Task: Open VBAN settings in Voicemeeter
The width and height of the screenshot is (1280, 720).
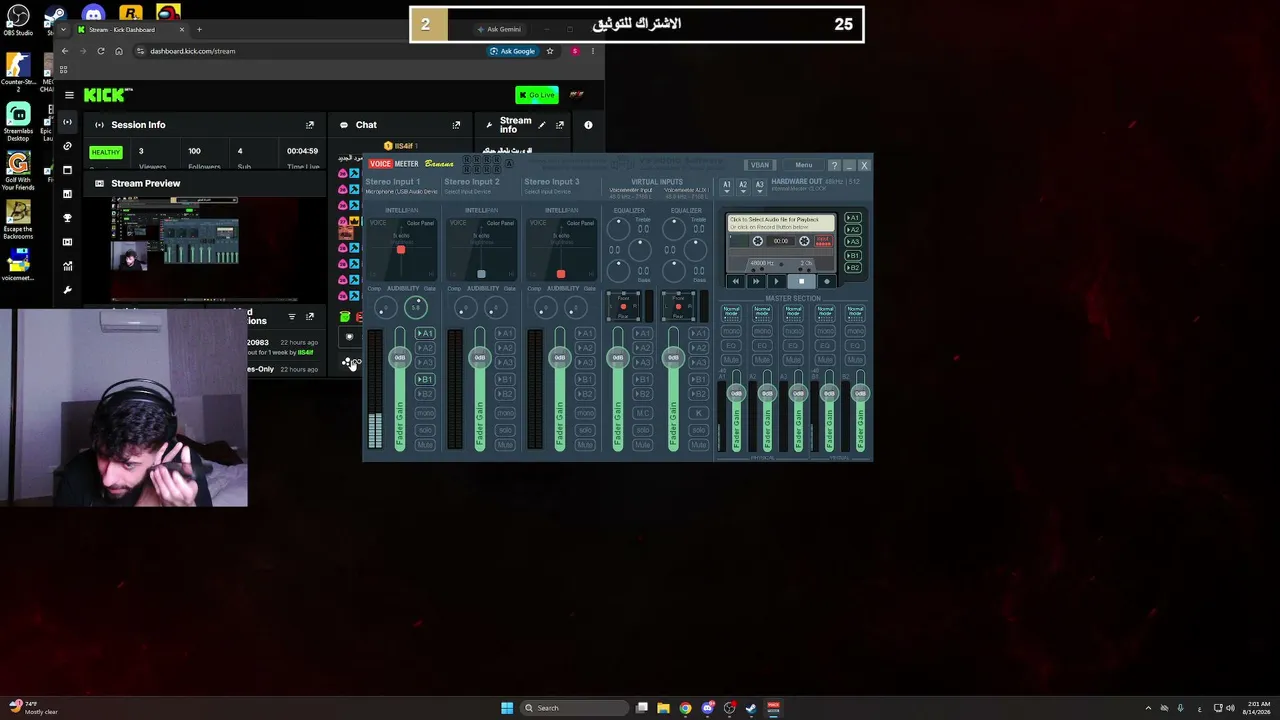Action: click(760, 165)
